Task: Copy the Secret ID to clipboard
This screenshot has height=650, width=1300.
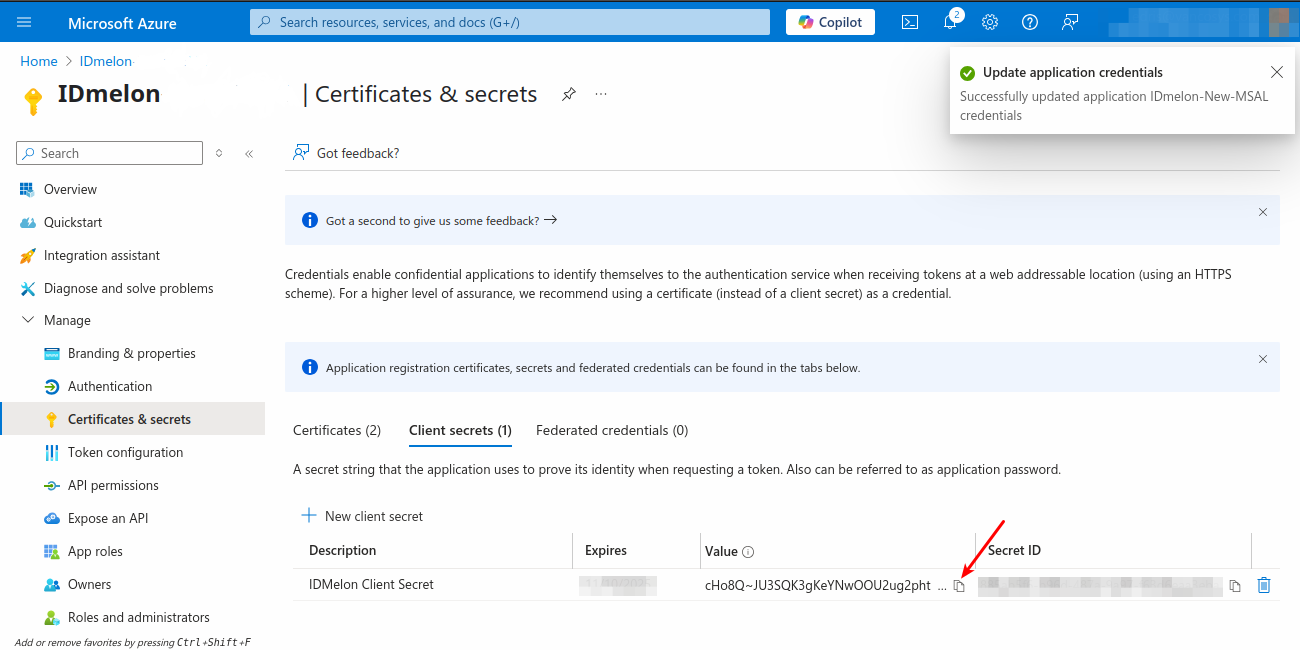Action: pos(1235,586)
